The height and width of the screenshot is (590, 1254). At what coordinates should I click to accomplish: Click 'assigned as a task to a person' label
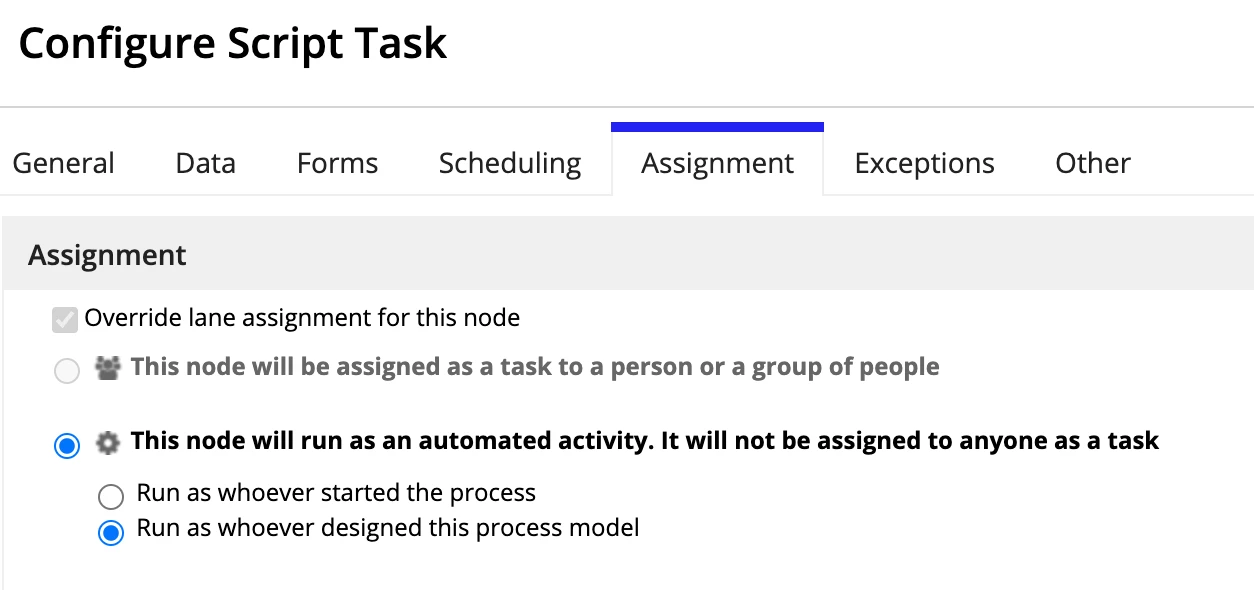point(535,367)
